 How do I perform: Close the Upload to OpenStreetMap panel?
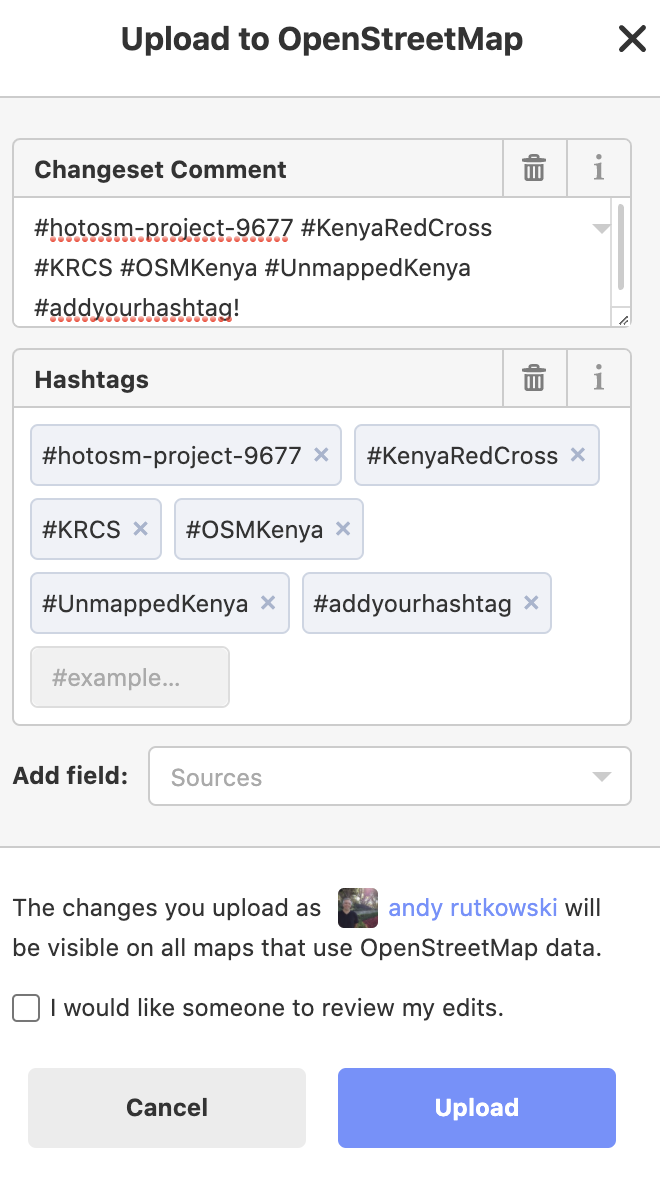coord(632,39)
